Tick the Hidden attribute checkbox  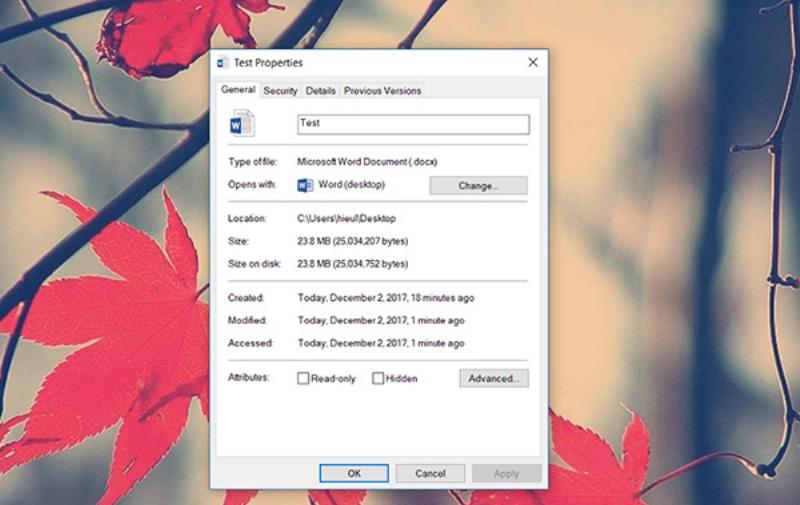[x=378, y=378]
